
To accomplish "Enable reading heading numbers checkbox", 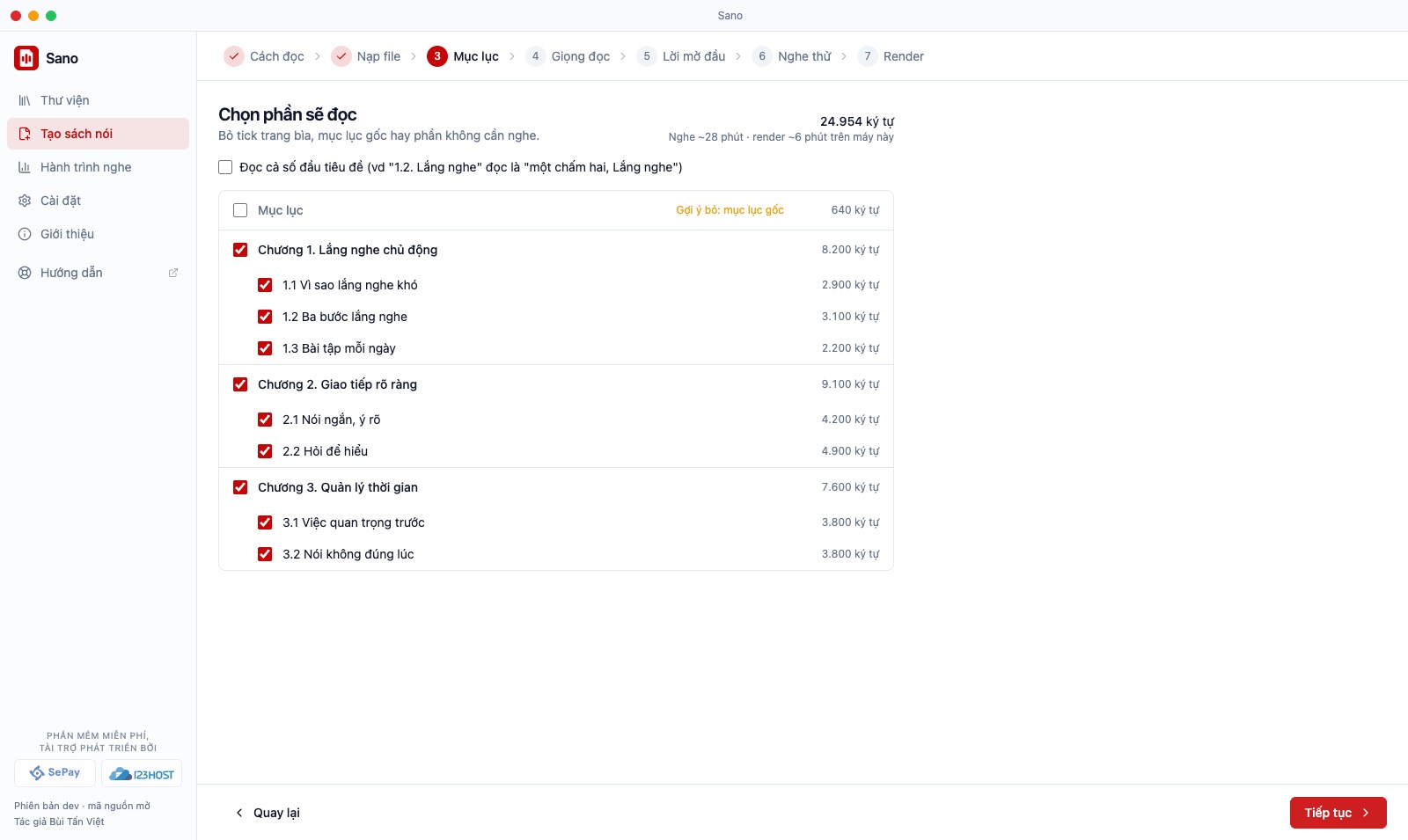I will (x=225, y=167).
